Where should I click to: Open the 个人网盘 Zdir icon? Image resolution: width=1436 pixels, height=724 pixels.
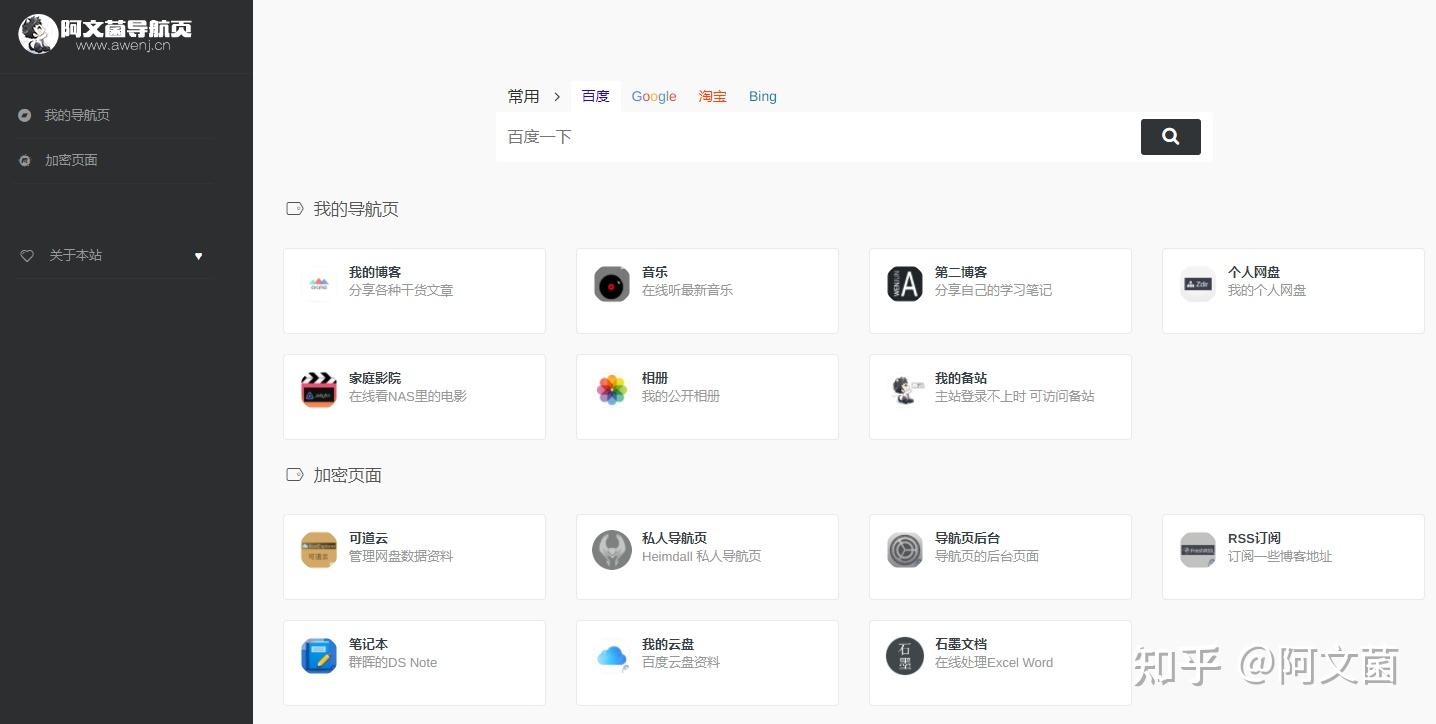pos(1198,284)
